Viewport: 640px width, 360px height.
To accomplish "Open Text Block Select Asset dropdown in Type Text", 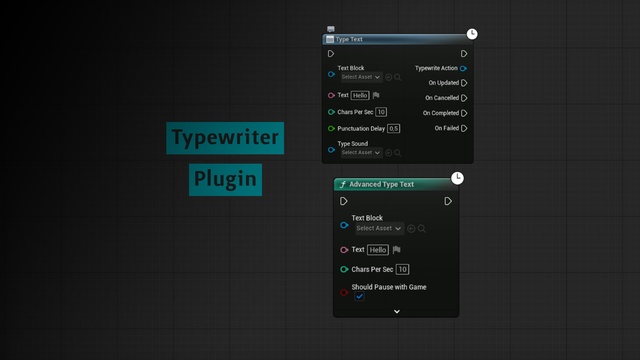I will pos(361,77).
